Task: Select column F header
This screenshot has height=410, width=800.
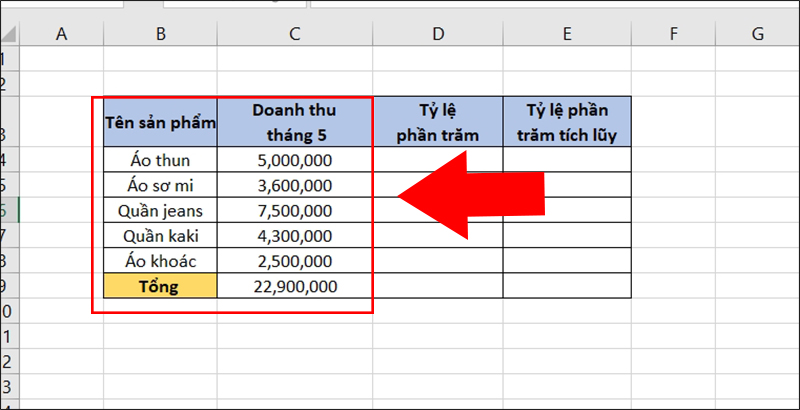Action: pyautogui.click(x=673, y=34)
